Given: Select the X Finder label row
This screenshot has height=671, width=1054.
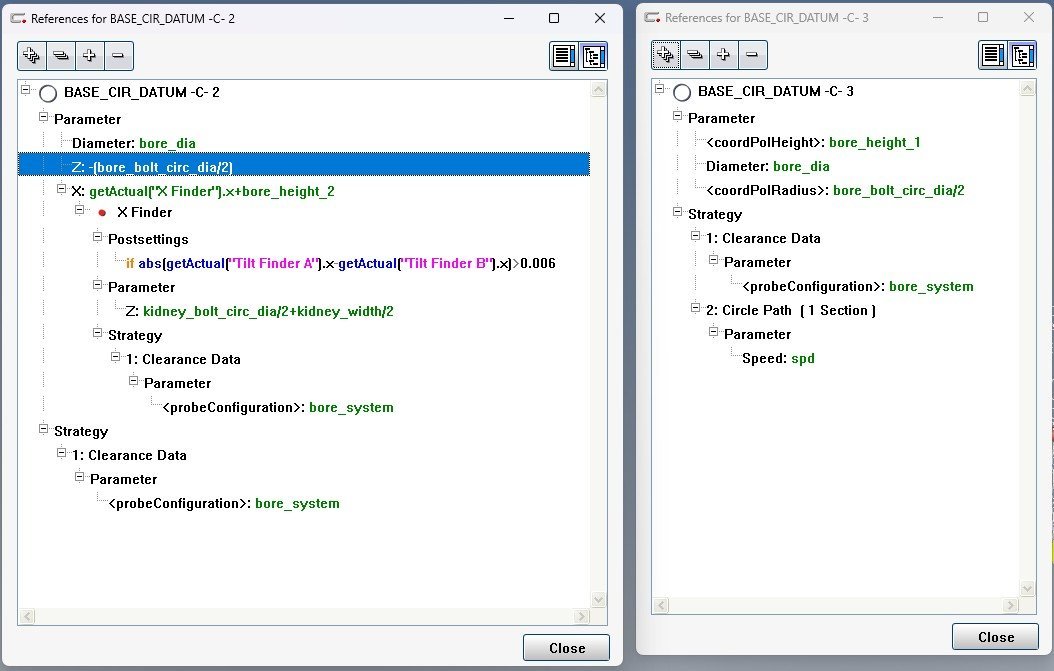Looking at the screenshot, I should point(145,212).
